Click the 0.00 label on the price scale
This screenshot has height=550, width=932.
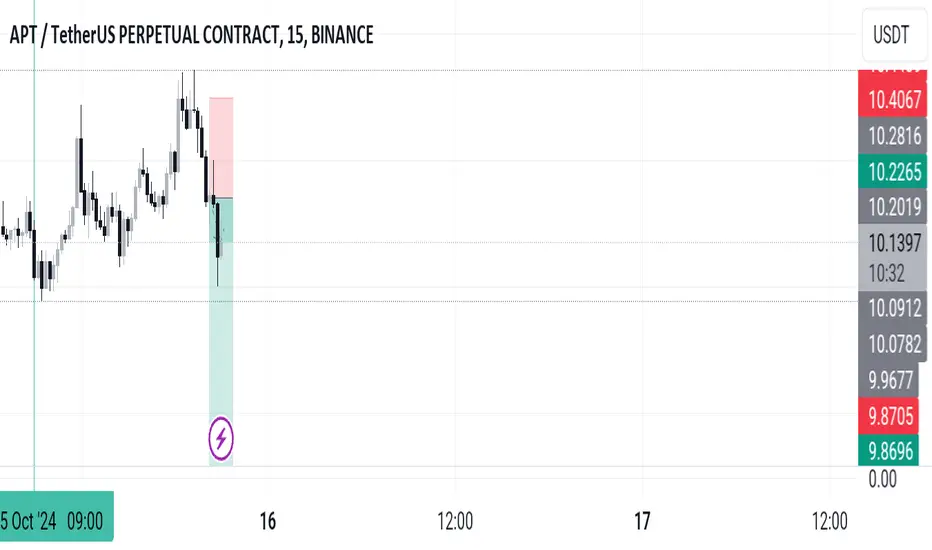pyautogui.click(x=883, y=479)
